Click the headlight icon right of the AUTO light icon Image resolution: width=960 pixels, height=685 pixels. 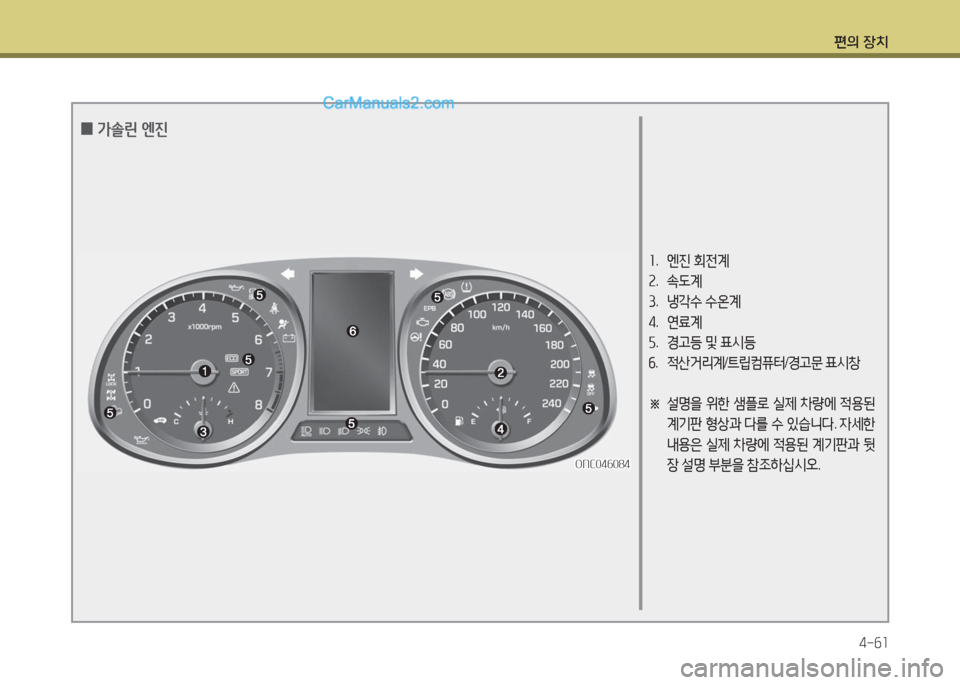coord(324,431)
